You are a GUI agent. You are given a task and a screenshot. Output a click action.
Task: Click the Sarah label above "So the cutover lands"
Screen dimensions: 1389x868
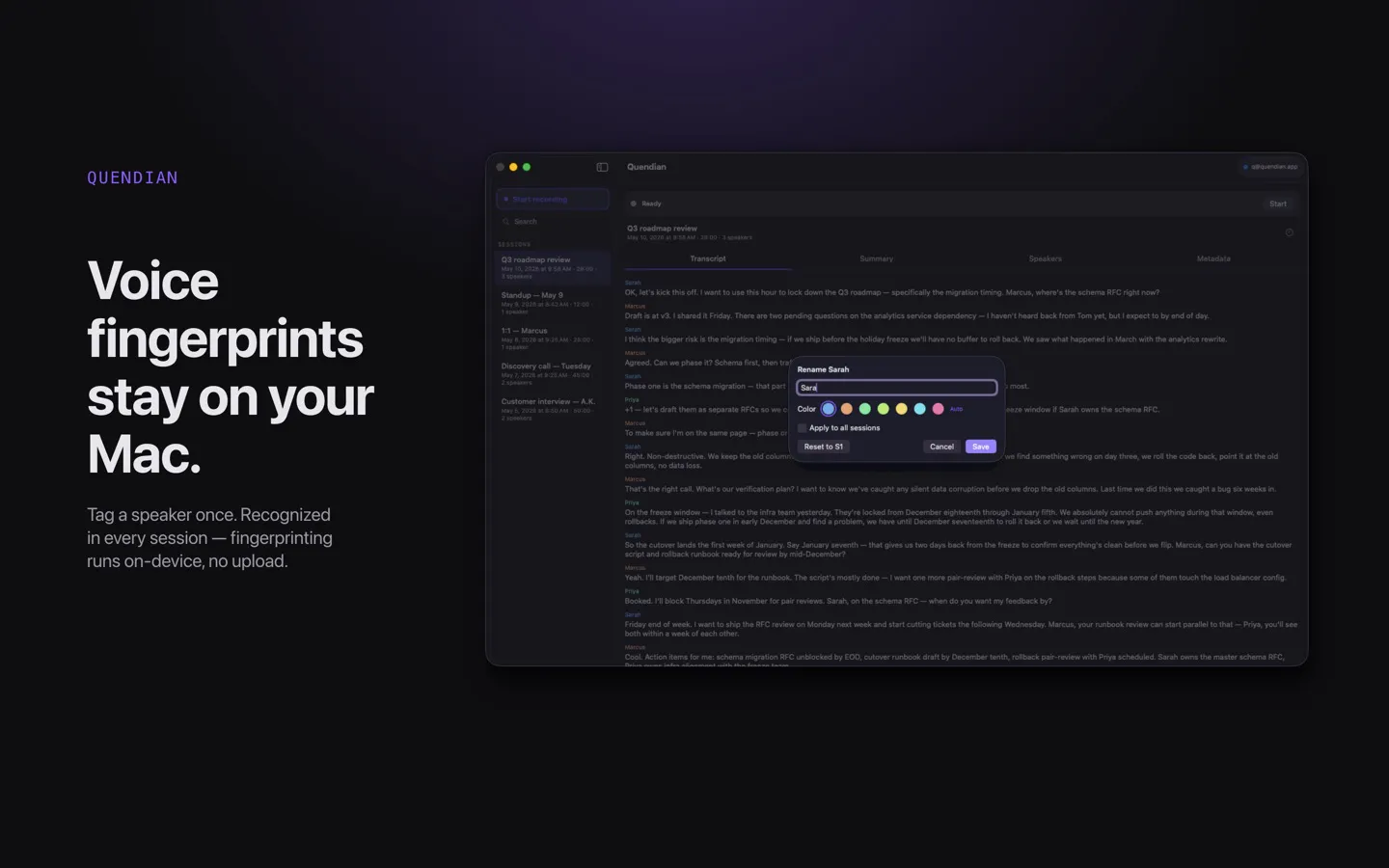pos(633,535)
